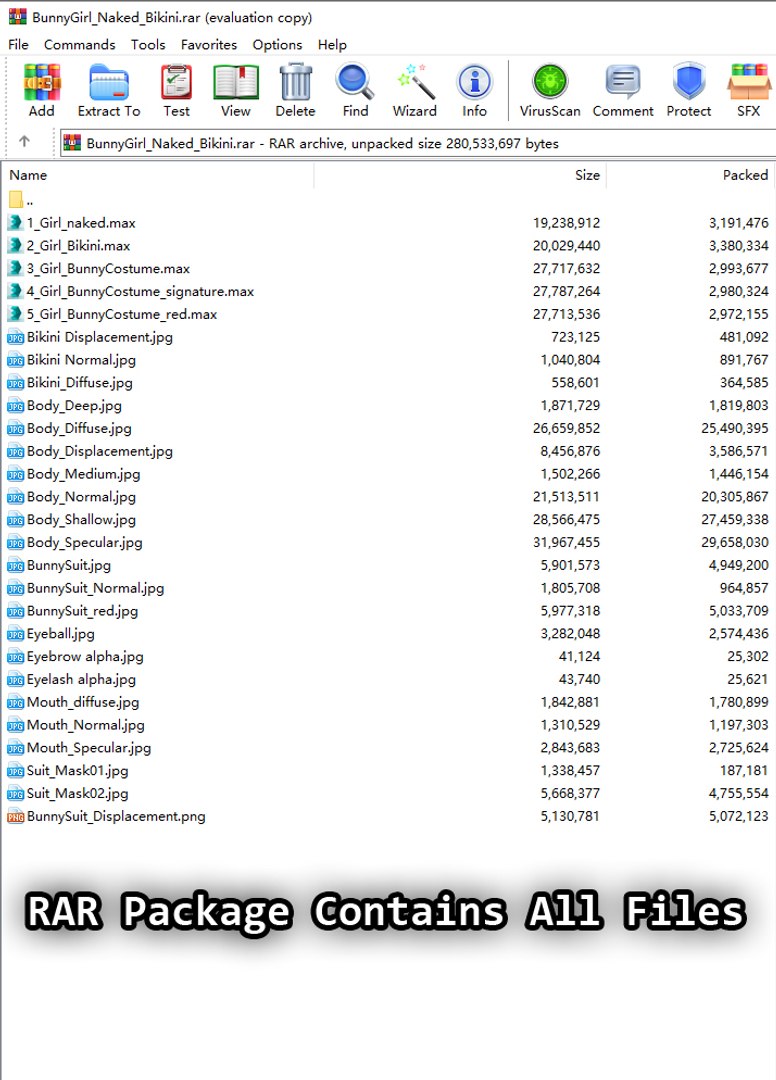The height and width of the screenshot is (1080, 776).
Task: Show archive Info icon
Action: click(x=474, y=83)
